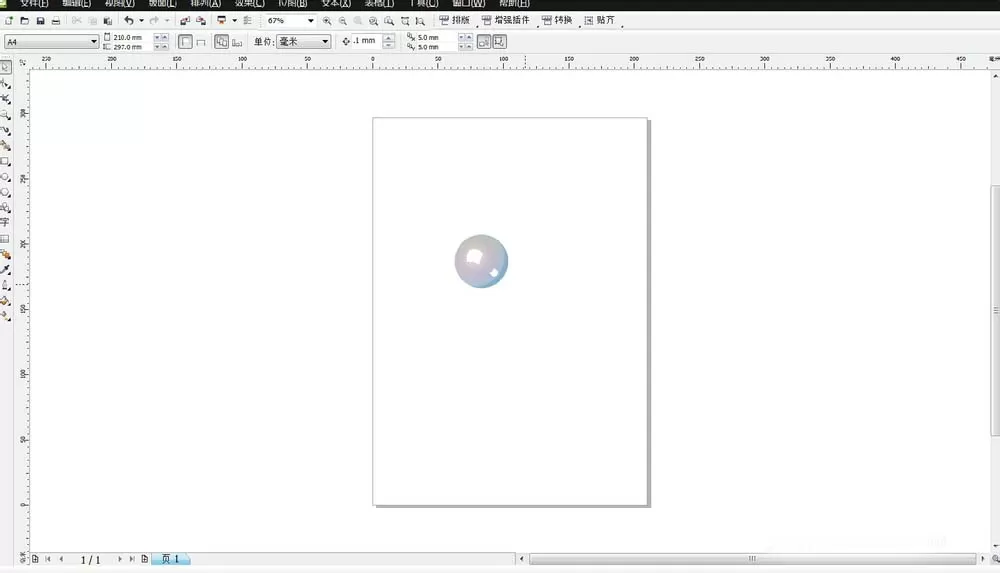The width and height of the screenshot is (1000, 573).
Task: Click the Copy icon
Action: [x=92, y=21]
